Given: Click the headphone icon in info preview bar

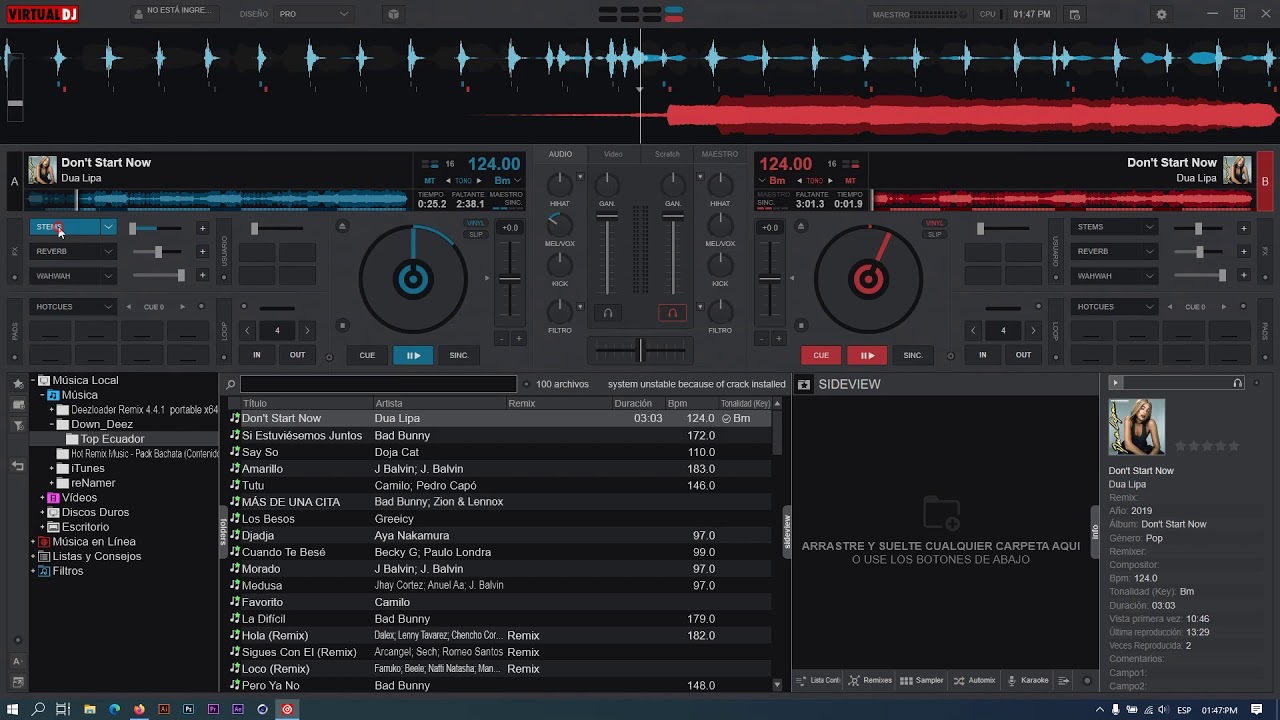Looking at the screenshot, I should click(1237, 383).
